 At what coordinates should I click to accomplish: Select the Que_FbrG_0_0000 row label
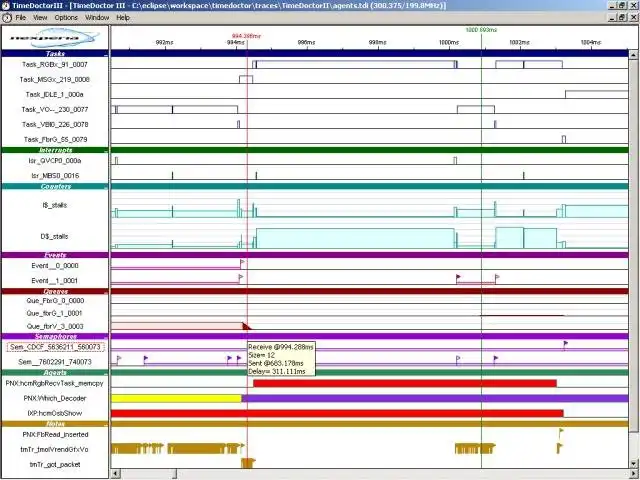pyautogui.click(x=55, y=301)
